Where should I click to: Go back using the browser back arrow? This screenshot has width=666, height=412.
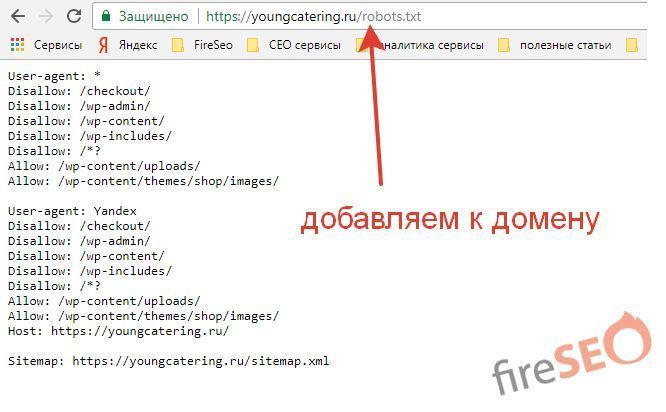(x=17, y=16)
